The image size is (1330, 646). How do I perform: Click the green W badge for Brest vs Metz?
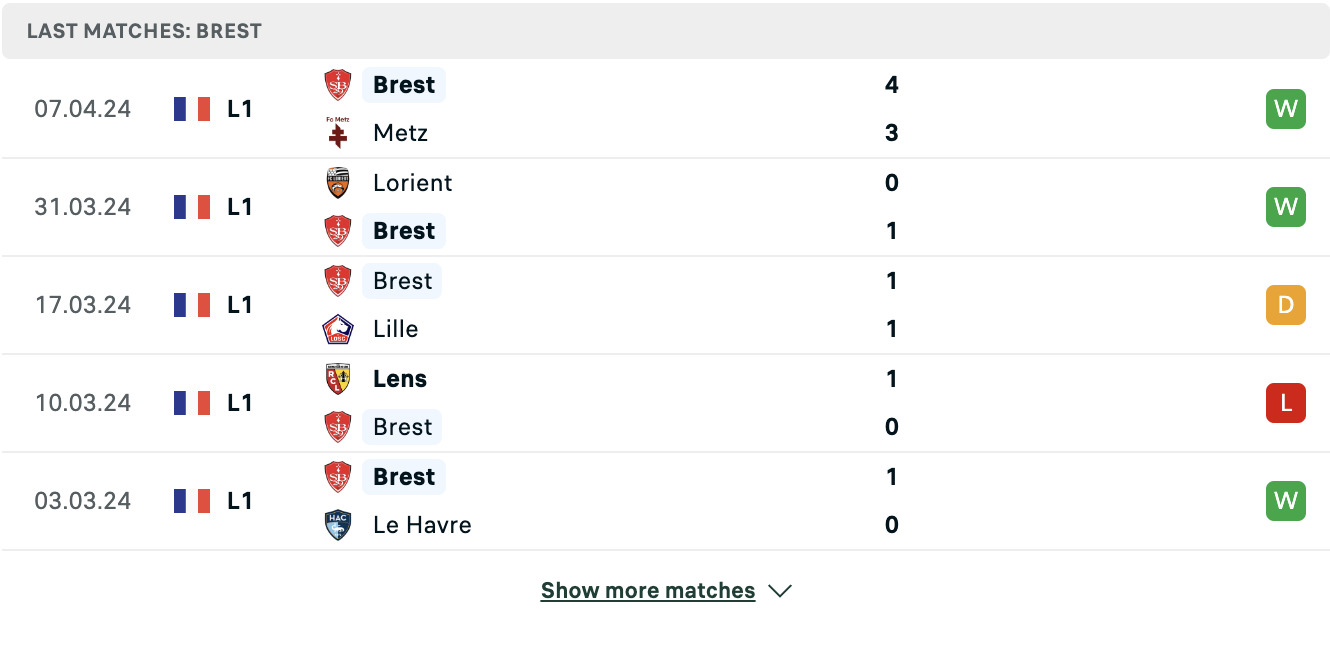click(x=1286, y=109)
